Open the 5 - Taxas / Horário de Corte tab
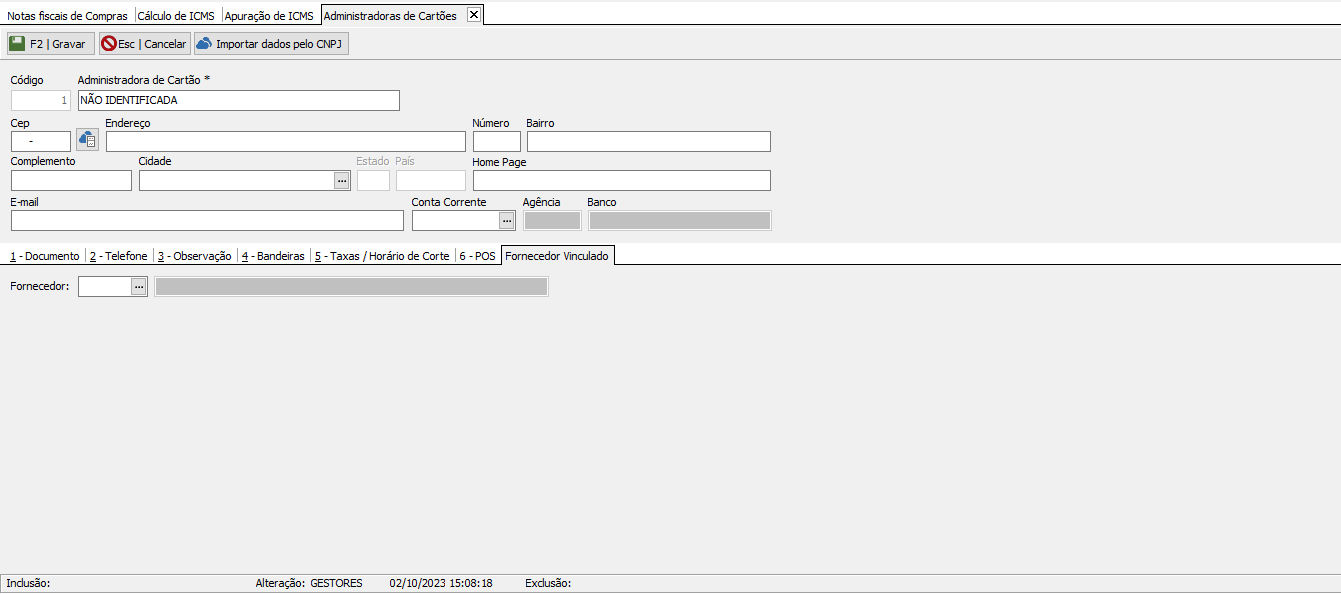Screen dimensions: 1341x594 click(382, 256)
